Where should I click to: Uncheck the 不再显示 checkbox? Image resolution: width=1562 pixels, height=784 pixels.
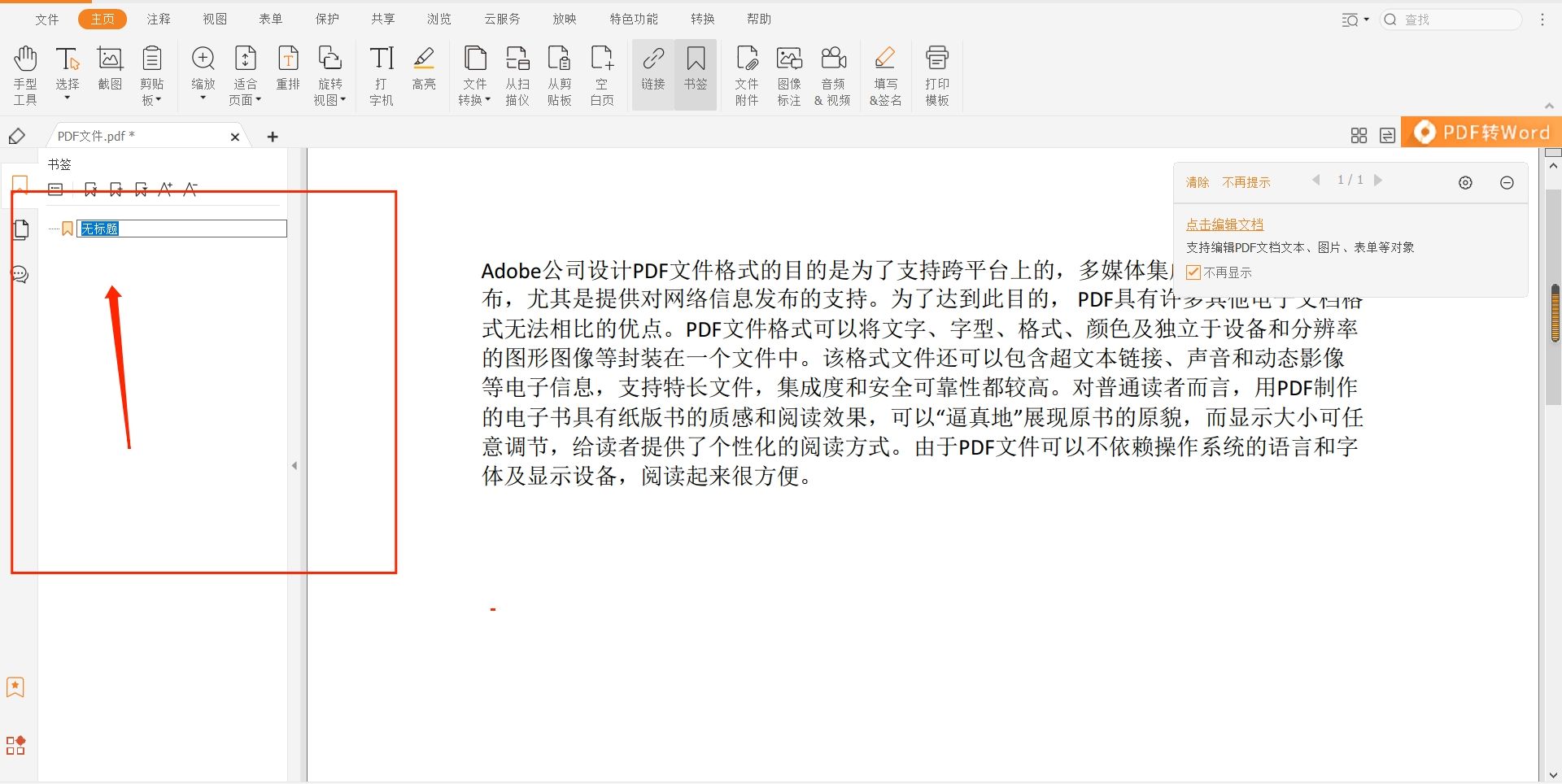pos(1192,272)
